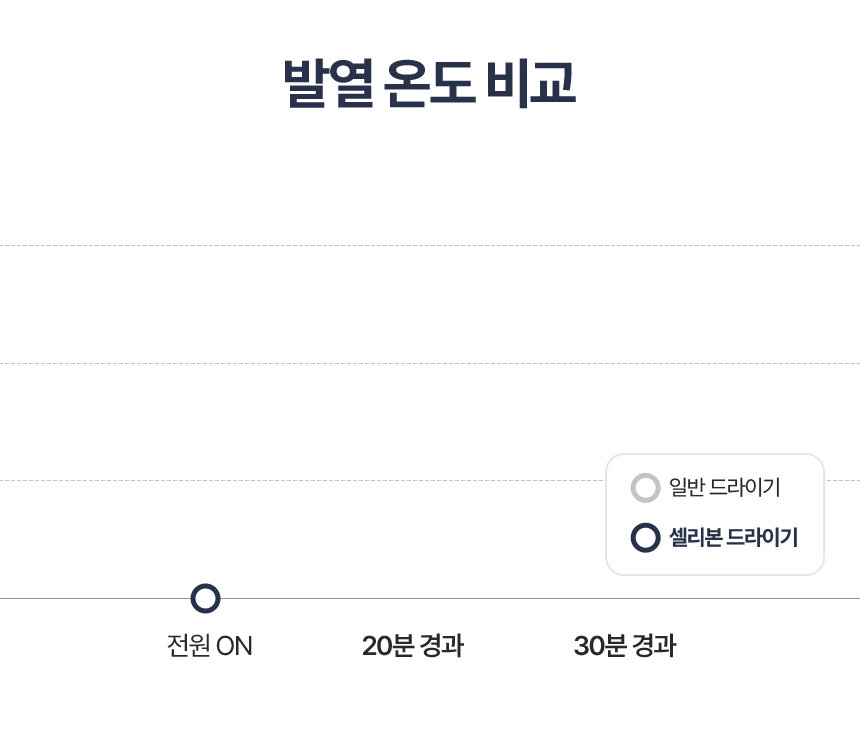Screen dimensions: 860x742
Task: Click the gray circle for 일반 드라이기
Action: pos(645,488)
